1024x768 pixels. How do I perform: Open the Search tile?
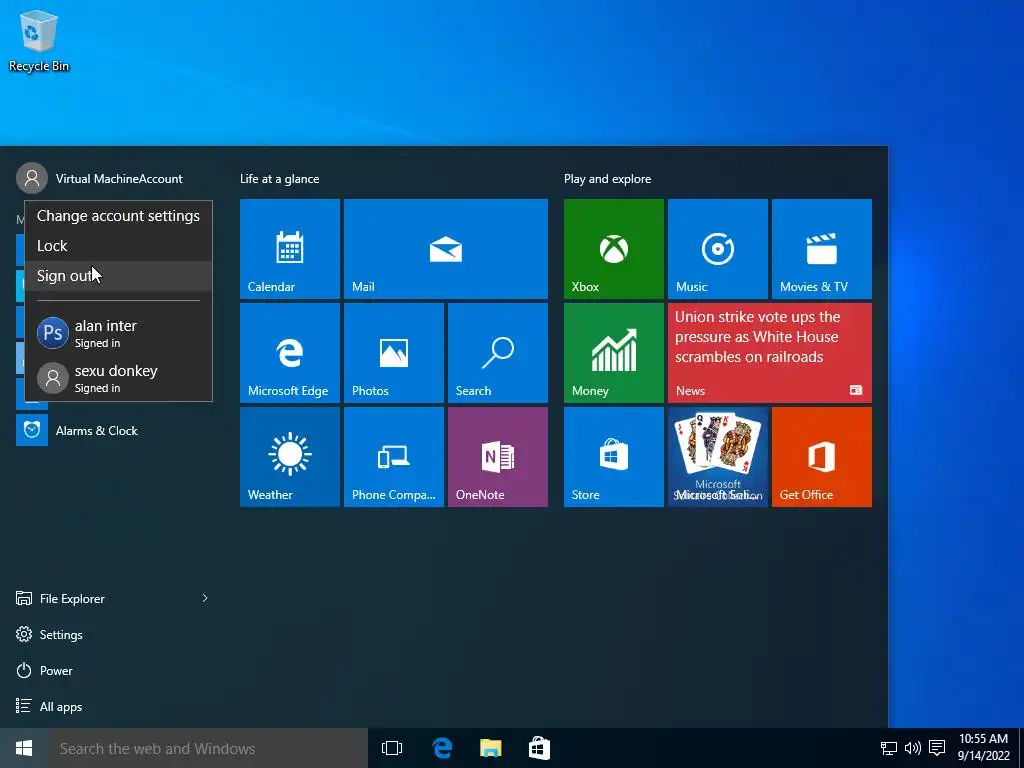click(x=498, y=353)
